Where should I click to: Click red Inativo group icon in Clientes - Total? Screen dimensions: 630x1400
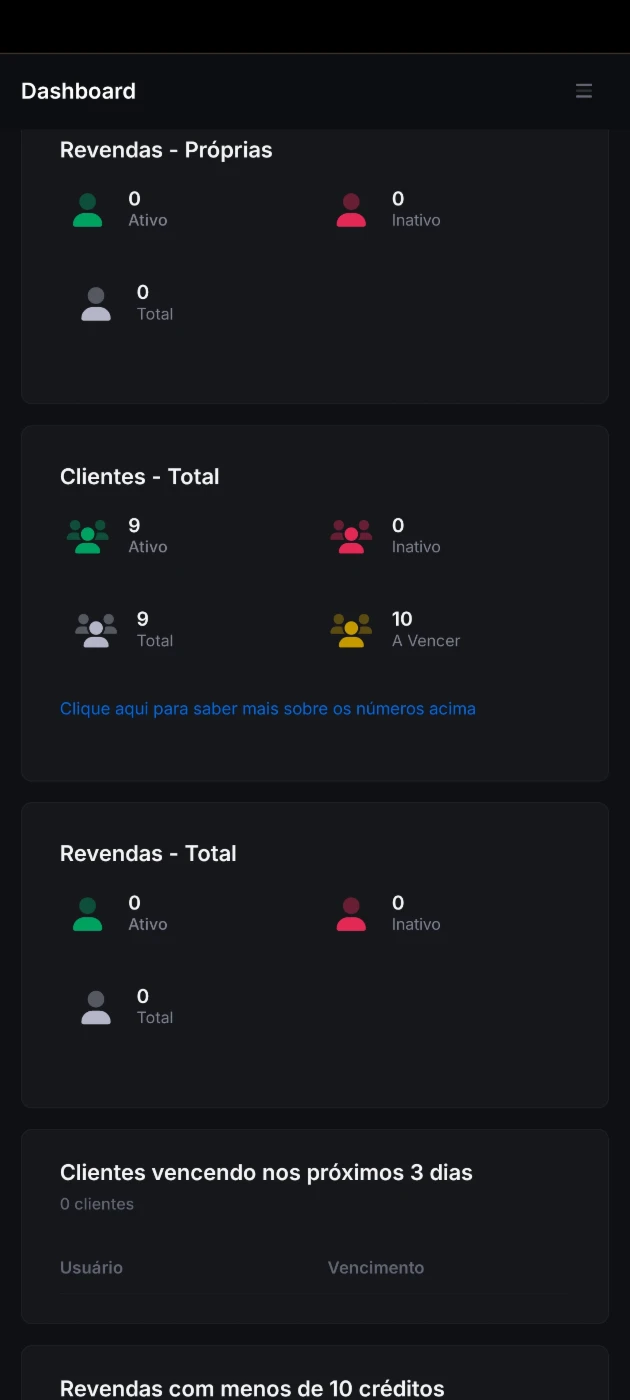click(x=351, y=537)
